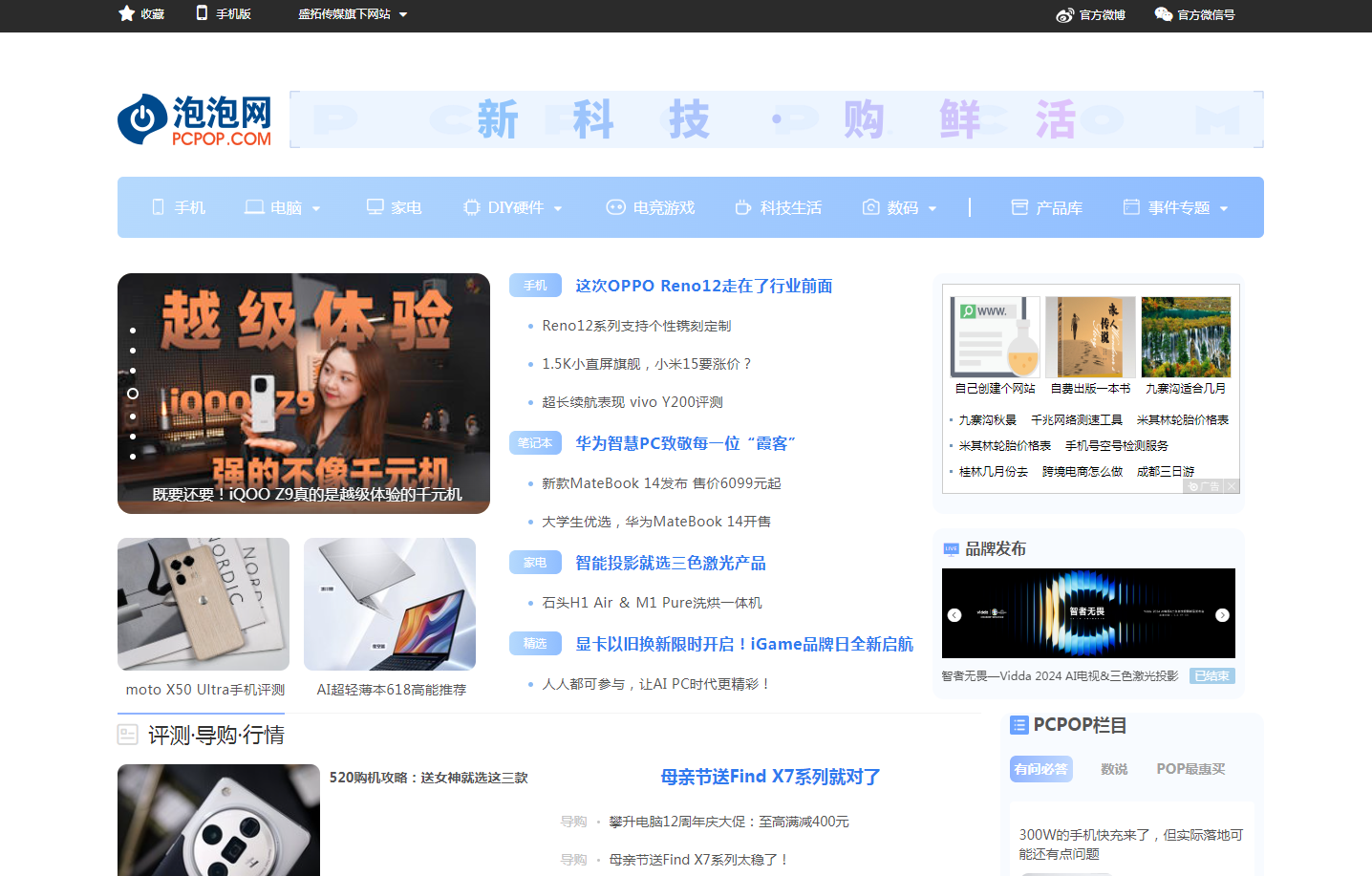Open the official WeChat icon
The image size is (1372, 876).
pos(1163,14)
